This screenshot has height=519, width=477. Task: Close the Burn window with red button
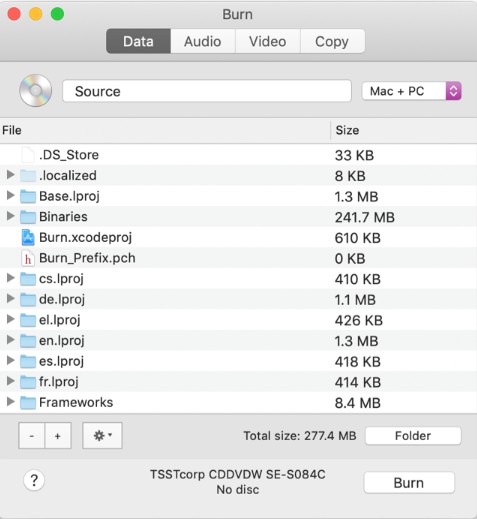[14, 14]
